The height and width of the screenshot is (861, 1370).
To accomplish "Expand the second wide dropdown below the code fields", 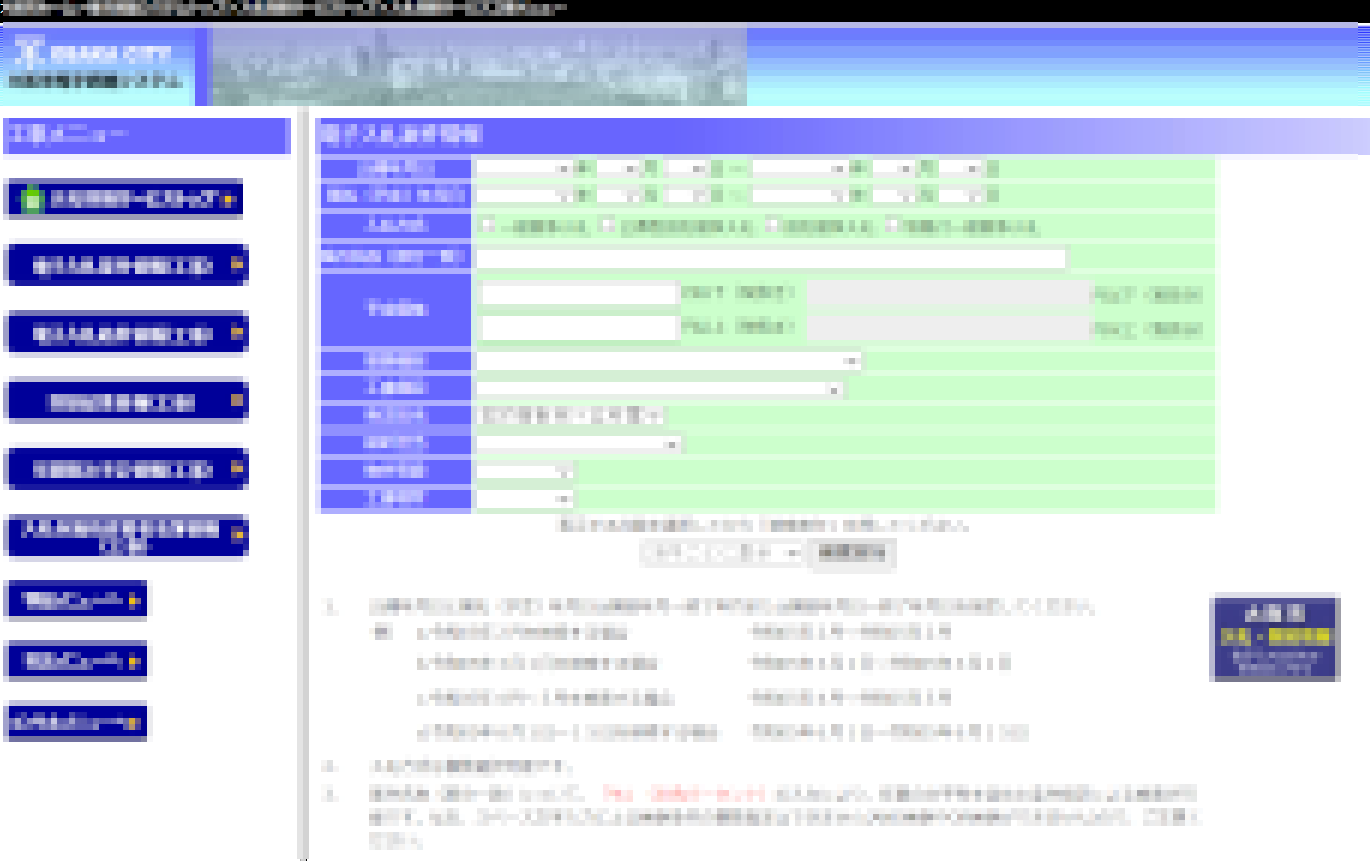I will point(660,388).
